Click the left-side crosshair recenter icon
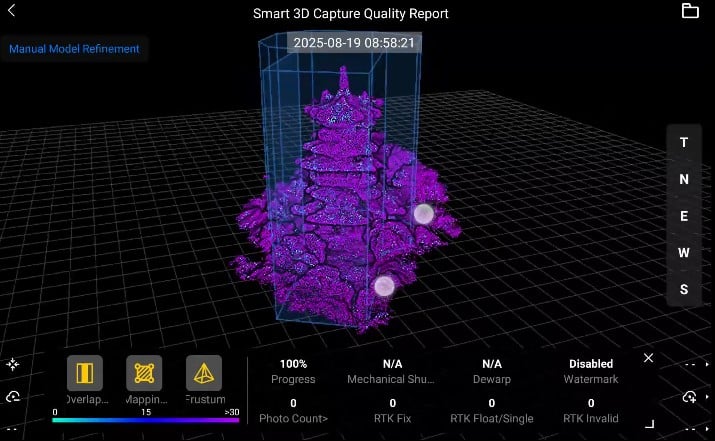The width and height of the screenshot is (715, 441). [12, 365]
